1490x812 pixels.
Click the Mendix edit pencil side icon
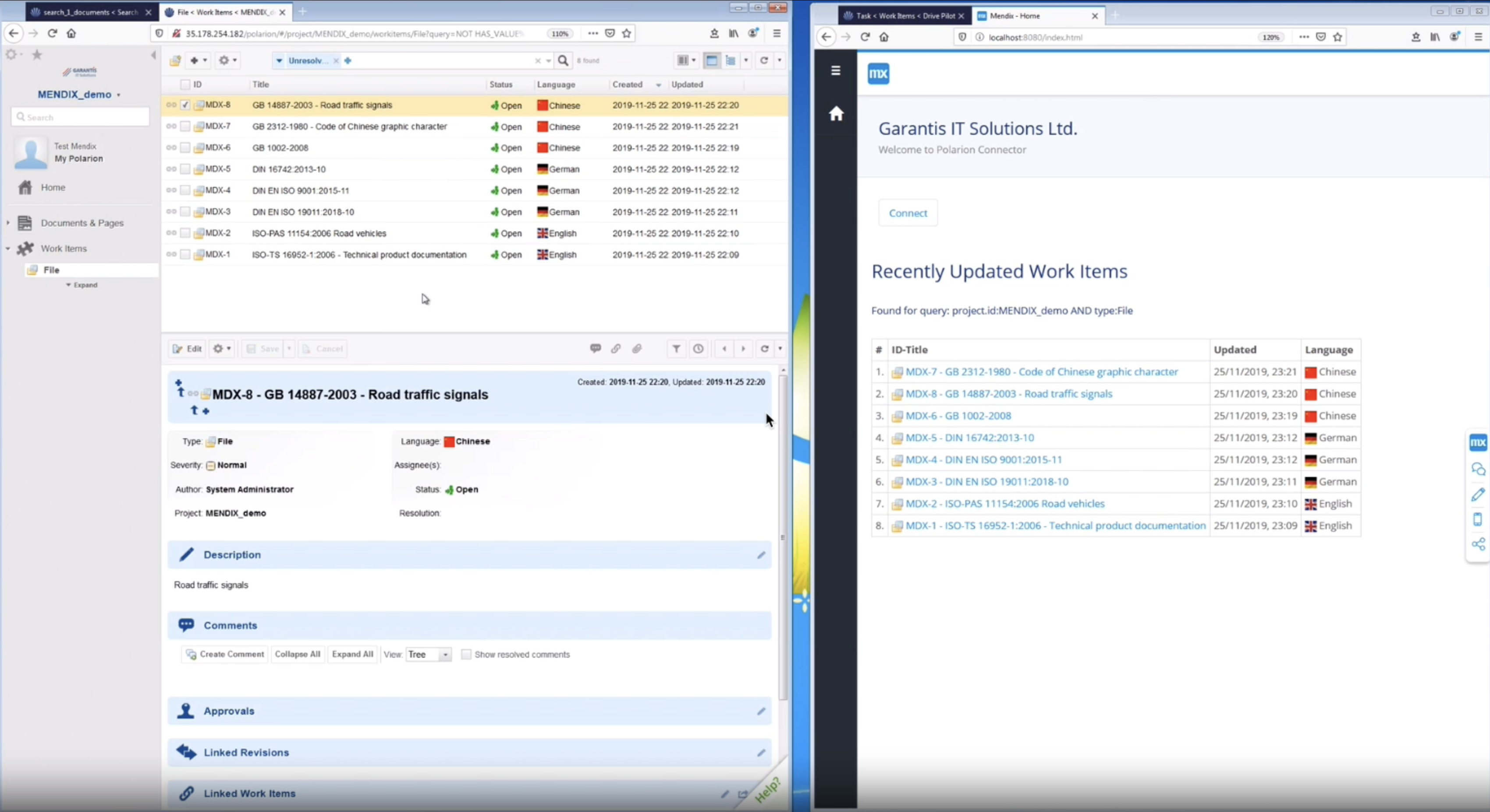pos(1478,494)
